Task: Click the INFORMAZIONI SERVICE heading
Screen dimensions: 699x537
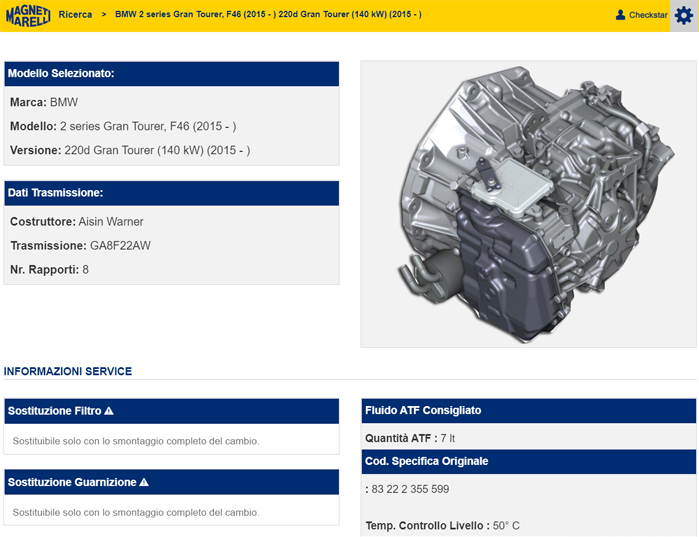Action: pos(68,371)
